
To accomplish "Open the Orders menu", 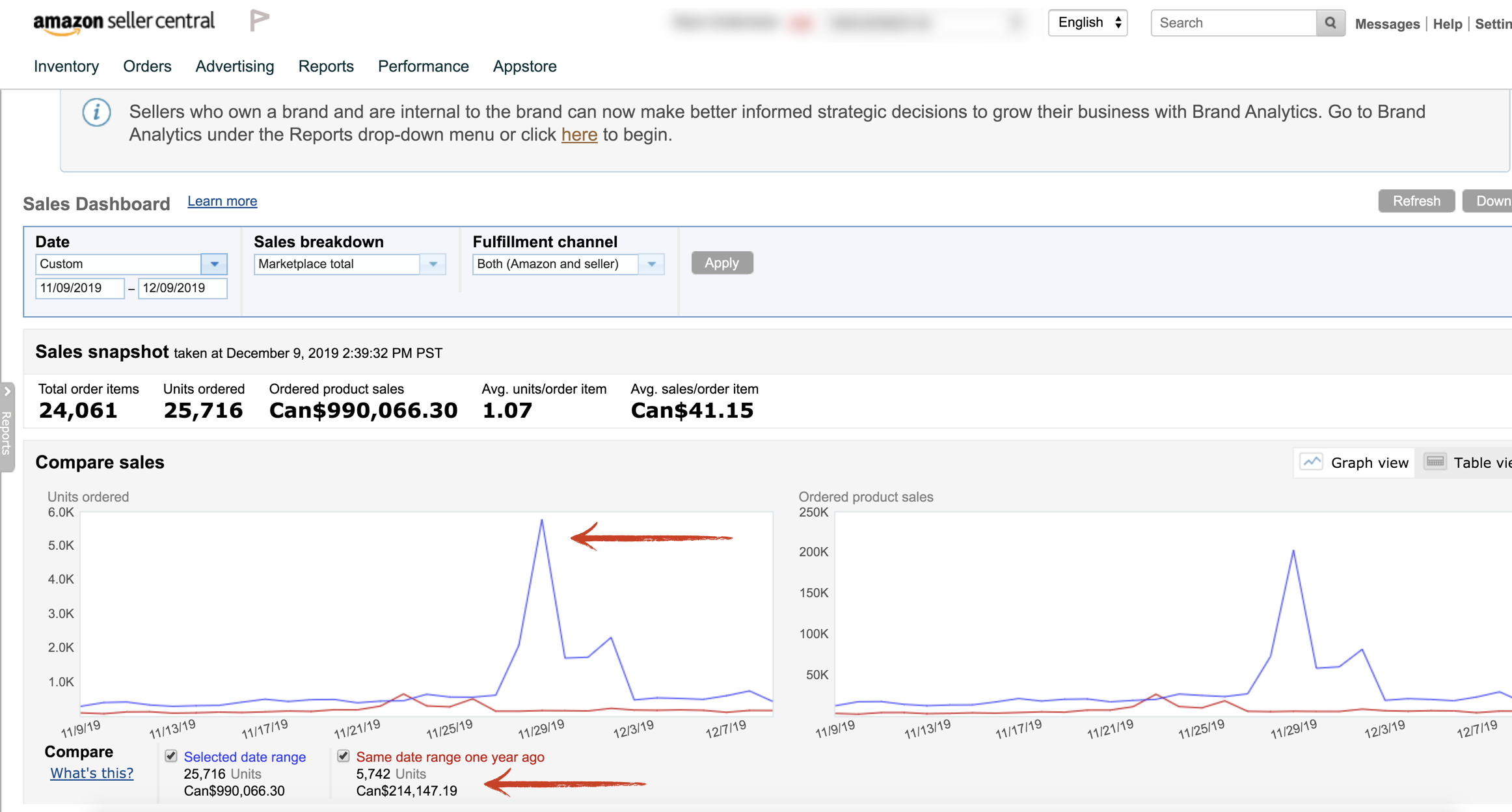I will click(x=147, y=66).
